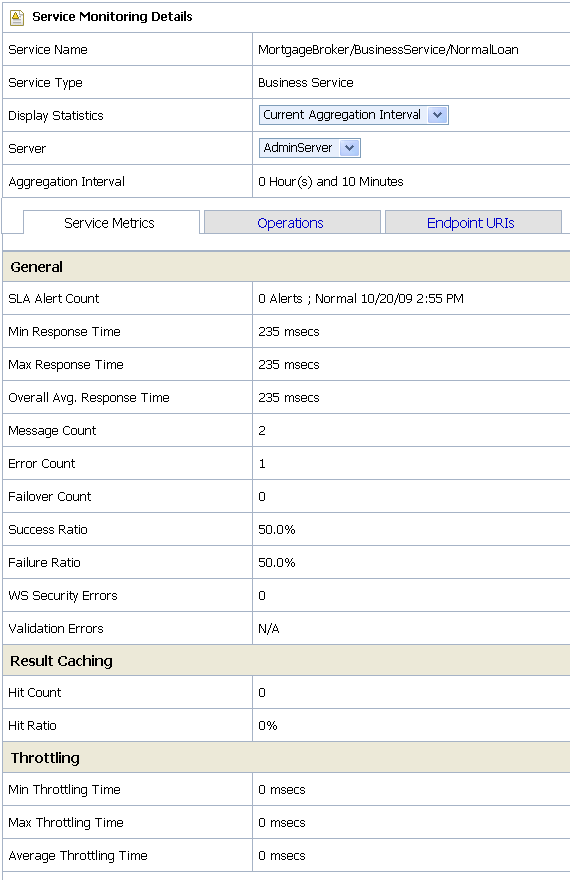Select the Message Count row label

click(x=52, y=431)
